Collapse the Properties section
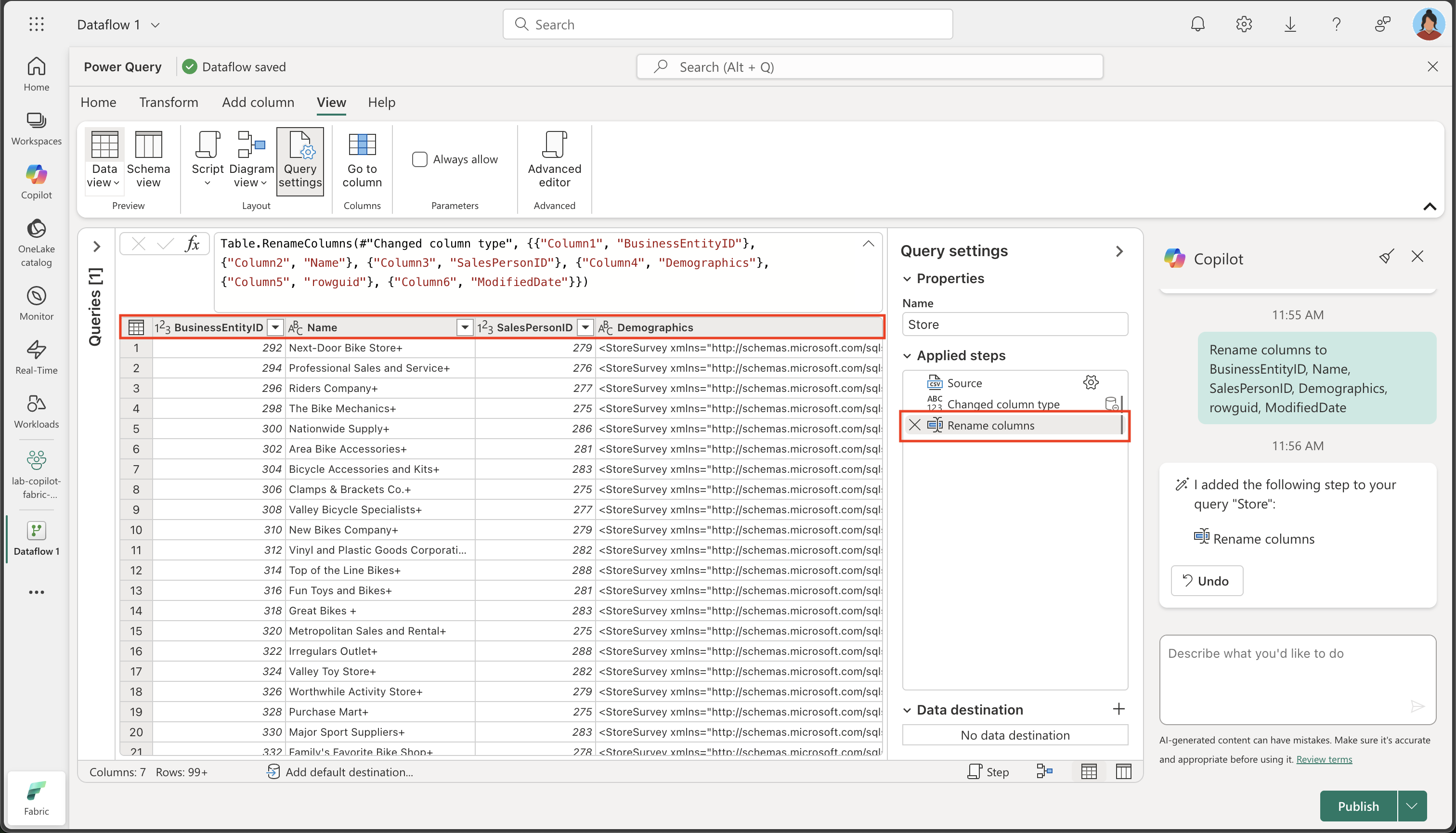1456x833 pixels. [907, 279]
